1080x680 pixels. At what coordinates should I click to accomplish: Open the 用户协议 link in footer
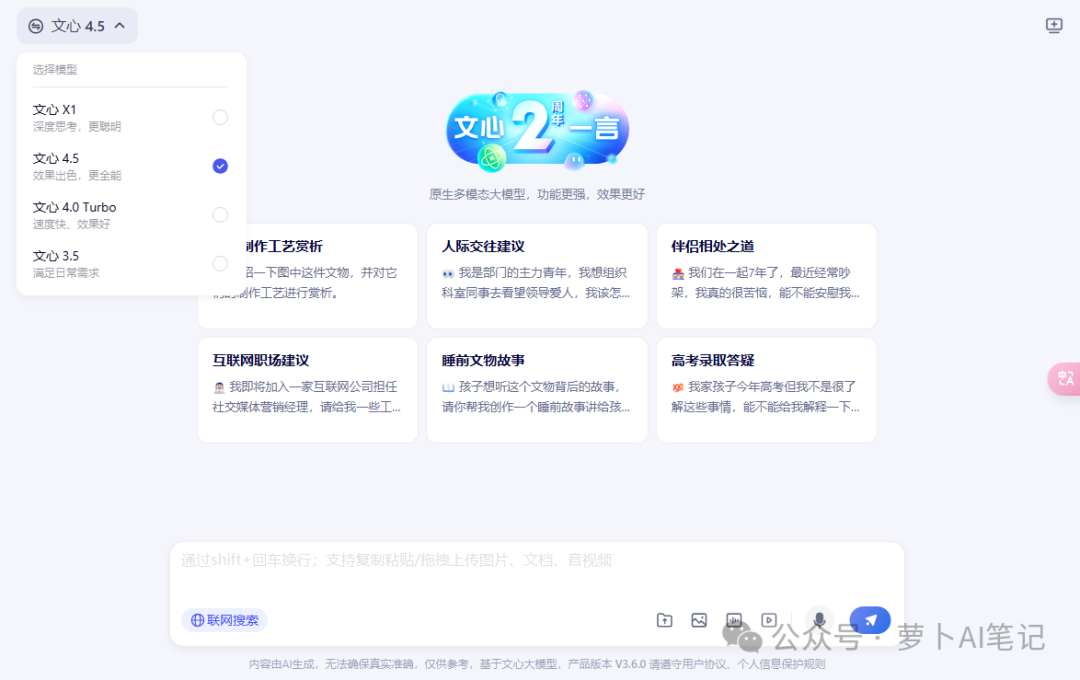[x=707, y=664]
